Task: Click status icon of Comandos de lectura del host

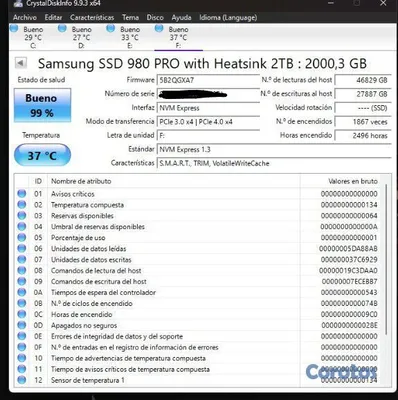Action: point(22,270)
